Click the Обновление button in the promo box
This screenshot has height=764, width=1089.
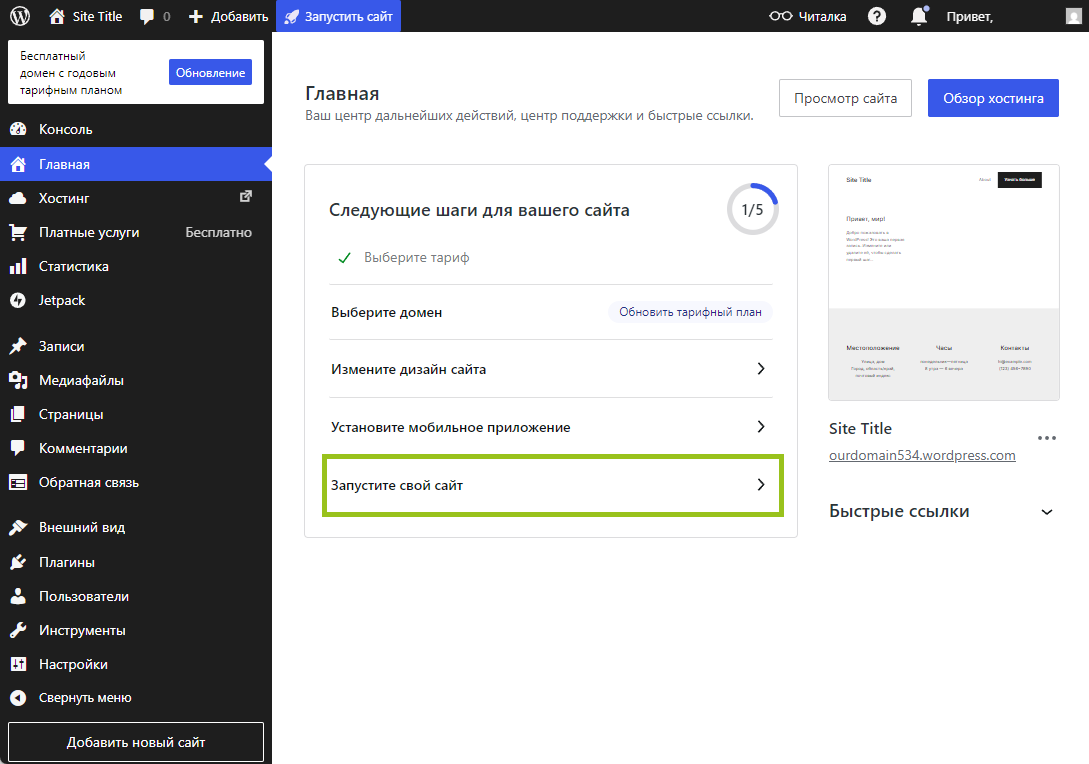[210, 72]
